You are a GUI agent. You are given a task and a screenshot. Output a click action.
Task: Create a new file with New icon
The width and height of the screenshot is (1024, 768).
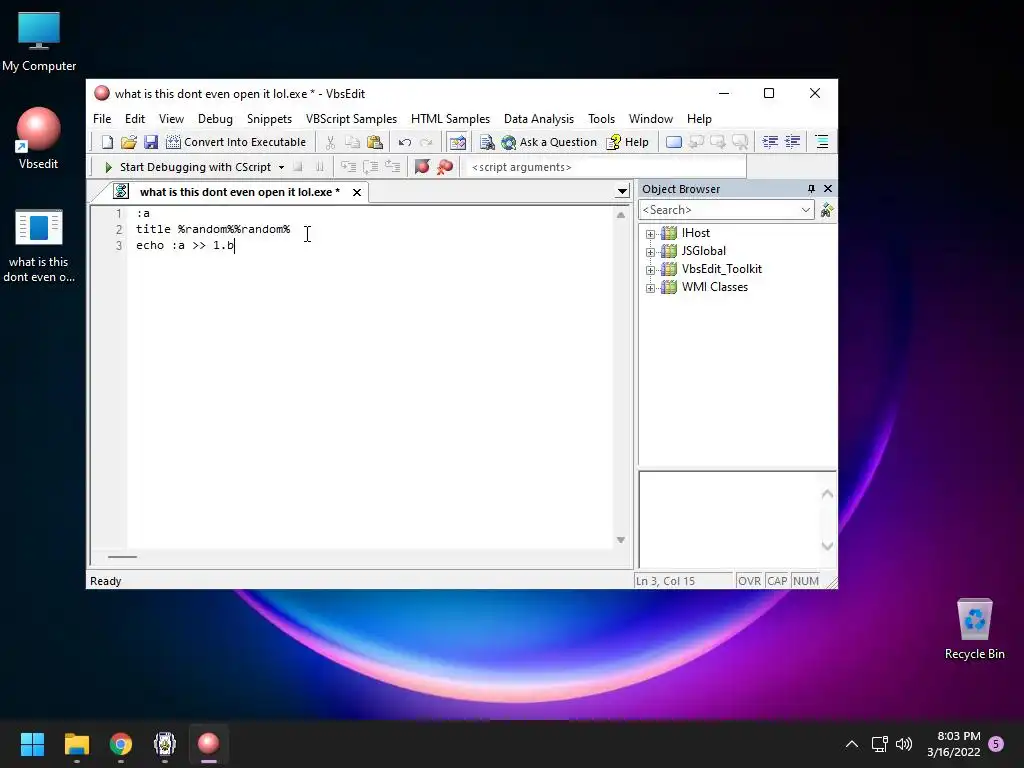(107, 142)
